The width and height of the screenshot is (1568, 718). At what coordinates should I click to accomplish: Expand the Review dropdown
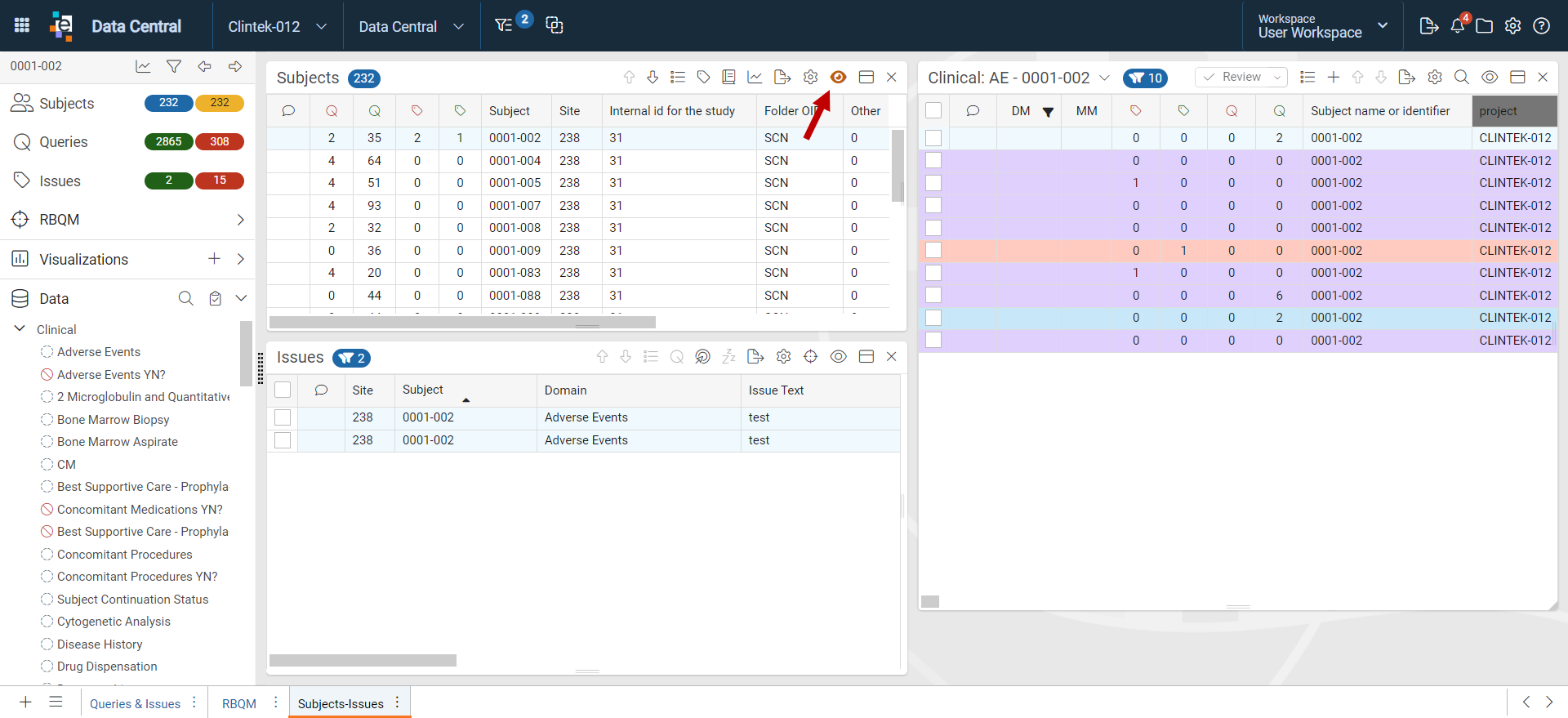coord(1241,77)
